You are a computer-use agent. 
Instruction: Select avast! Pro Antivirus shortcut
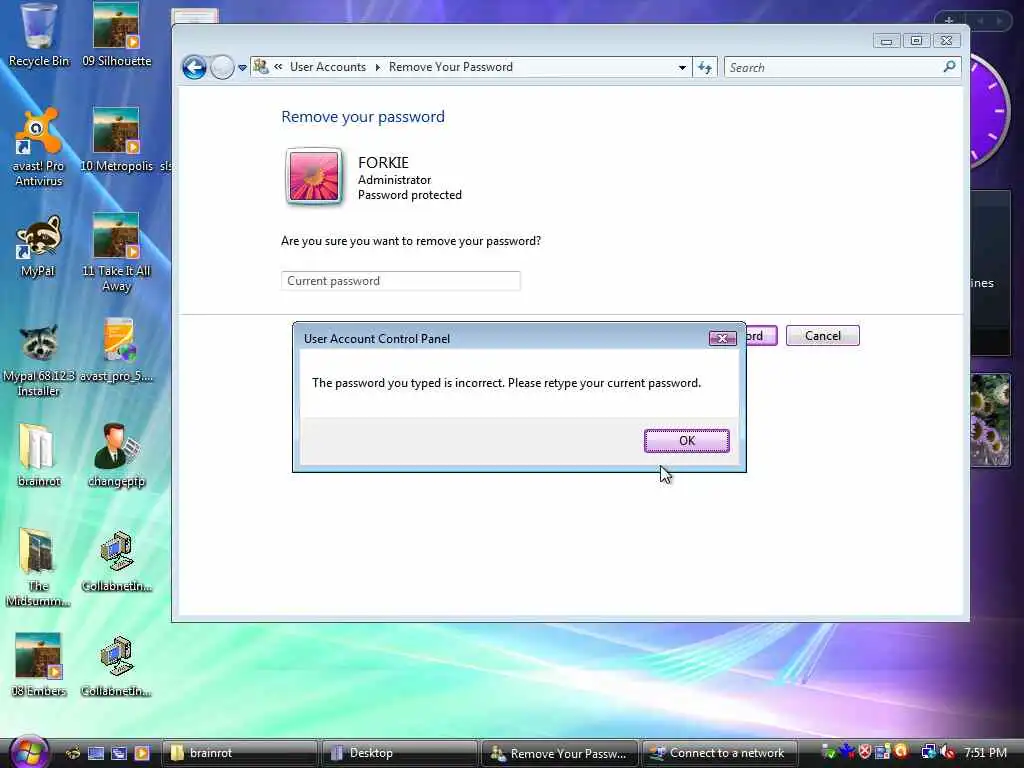click(x=39, y=148)
